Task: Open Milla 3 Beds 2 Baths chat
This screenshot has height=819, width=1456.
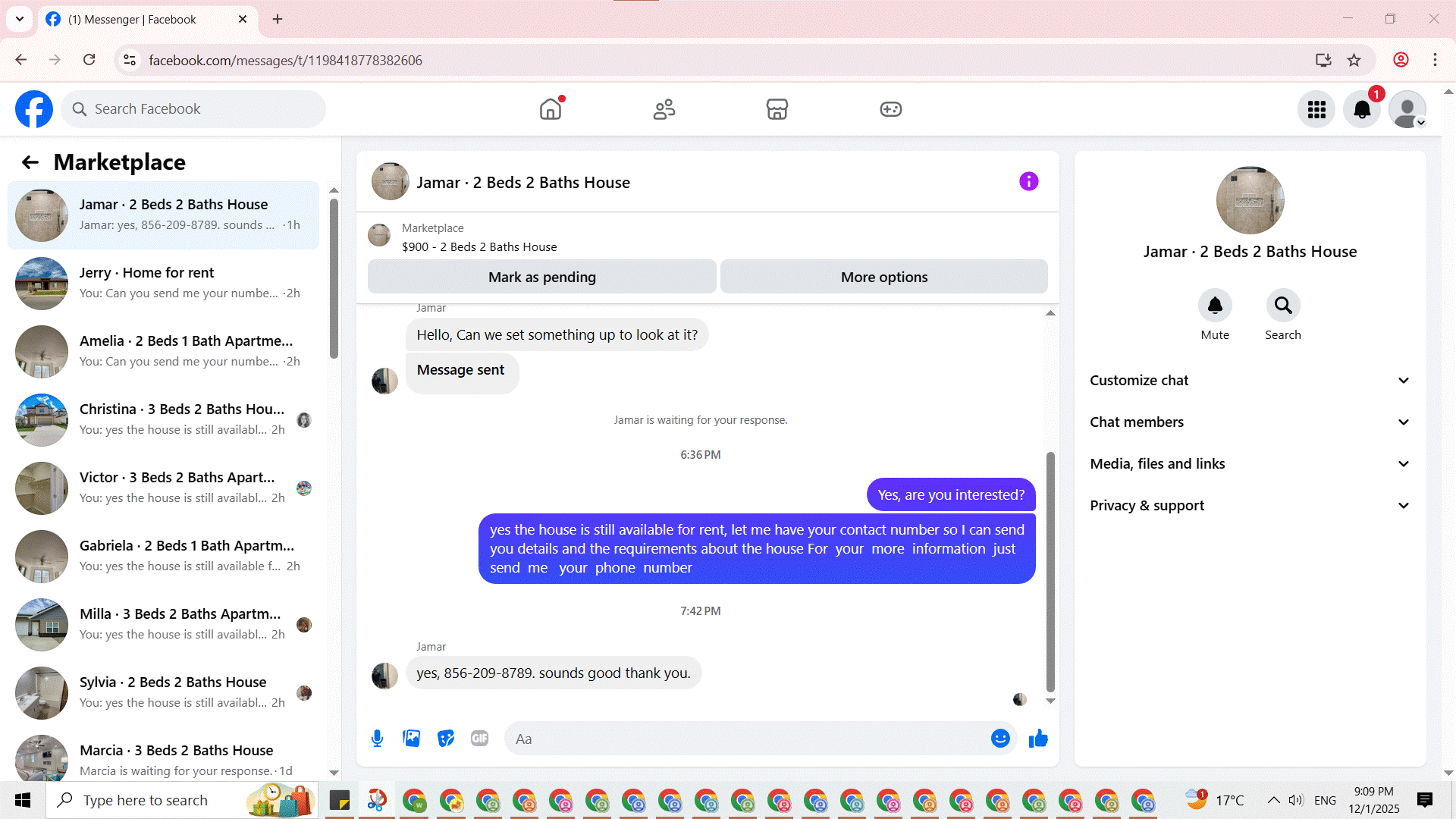Action: 164,625
